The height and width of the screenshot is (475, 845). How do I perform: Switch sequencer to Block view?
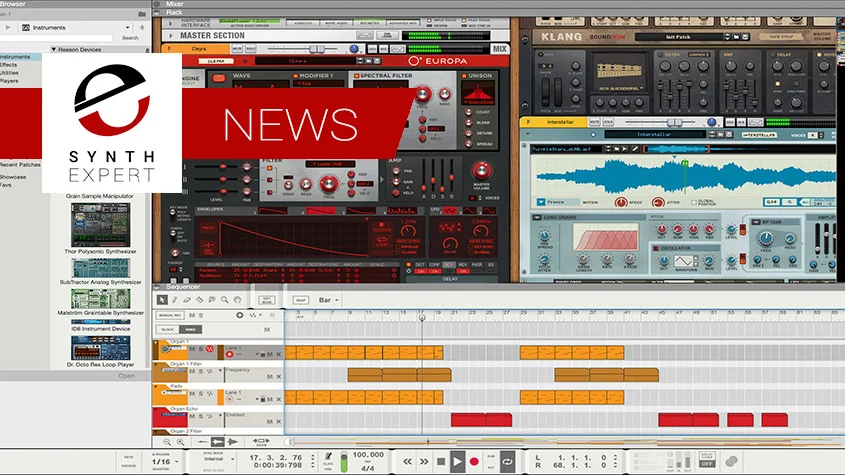tap(168, 329)
